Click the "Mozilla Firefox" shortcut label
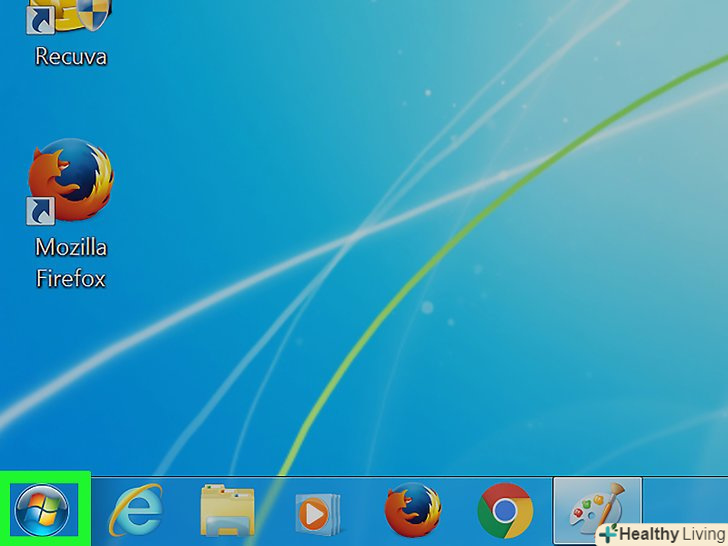 pos(71,263)
